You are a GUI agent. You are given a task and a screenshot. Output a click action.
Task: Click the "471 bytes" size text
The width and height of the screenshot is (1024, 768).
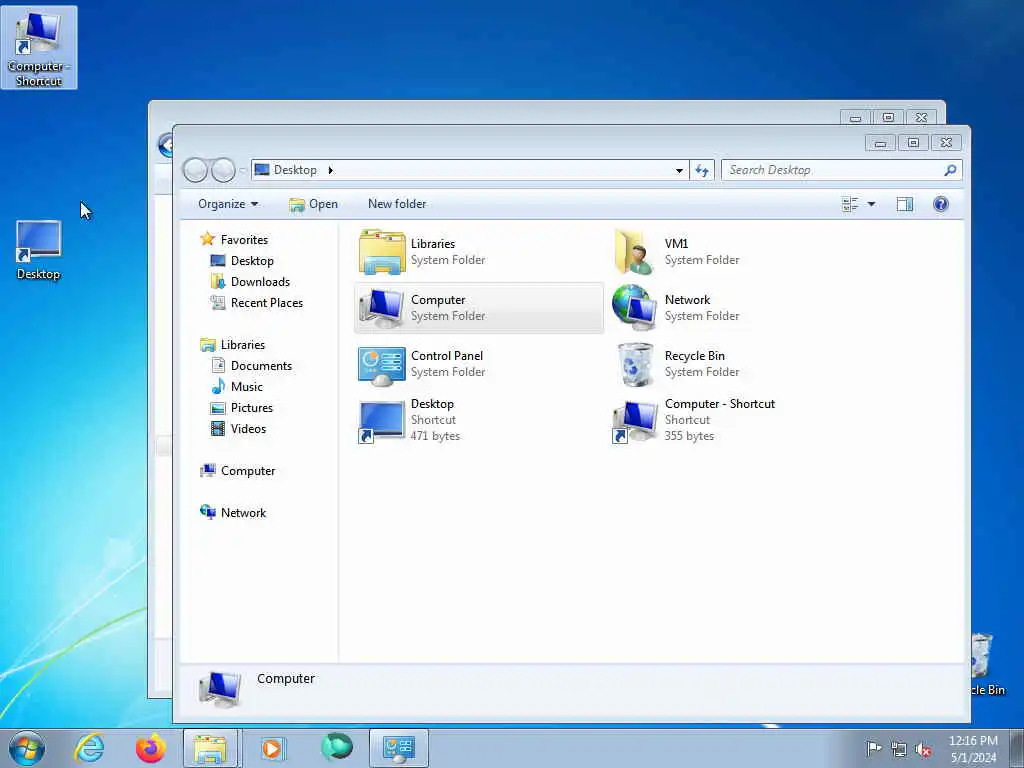pos(435,436)
